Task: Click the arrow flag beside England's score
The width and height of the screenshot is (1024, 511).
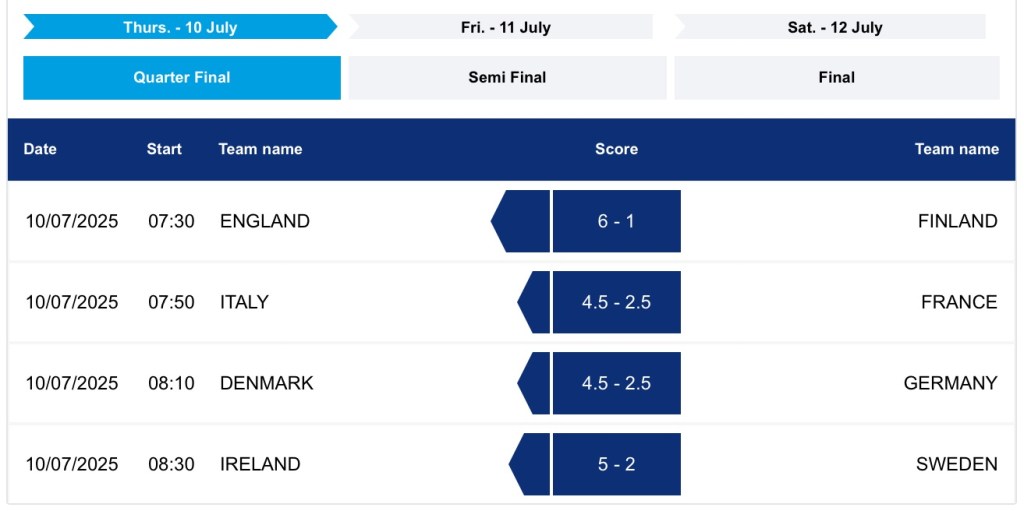Action: pyautogui.click(x=523, y=221)
